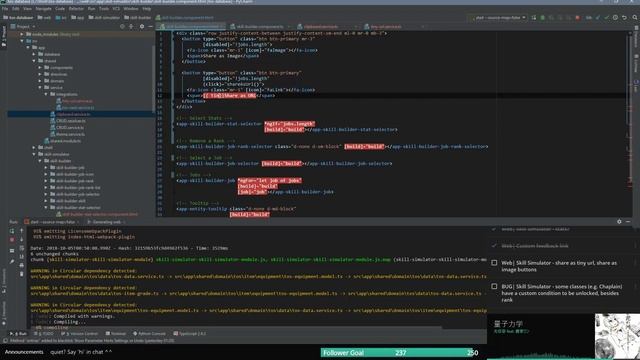Open the Navigate menu
Screen dimensions: 640x360
tap(43, 9)
